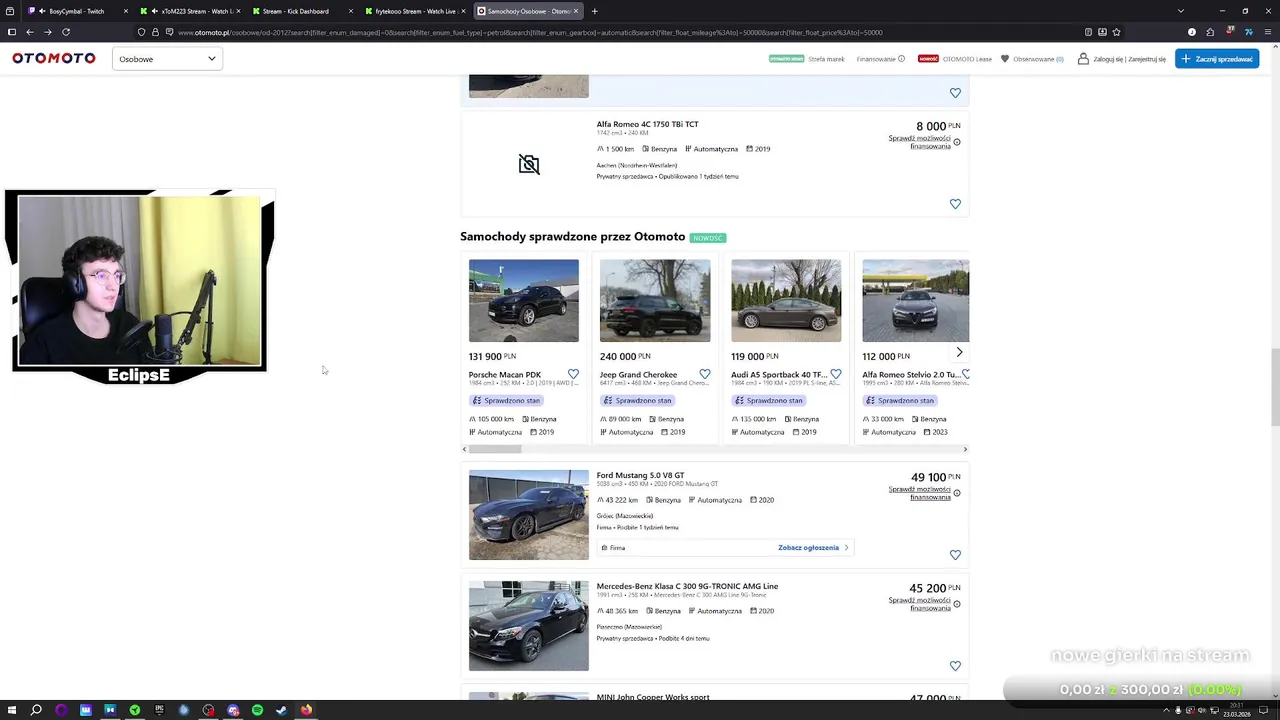Bookmark this page with the star icon

coord(1117,32)
